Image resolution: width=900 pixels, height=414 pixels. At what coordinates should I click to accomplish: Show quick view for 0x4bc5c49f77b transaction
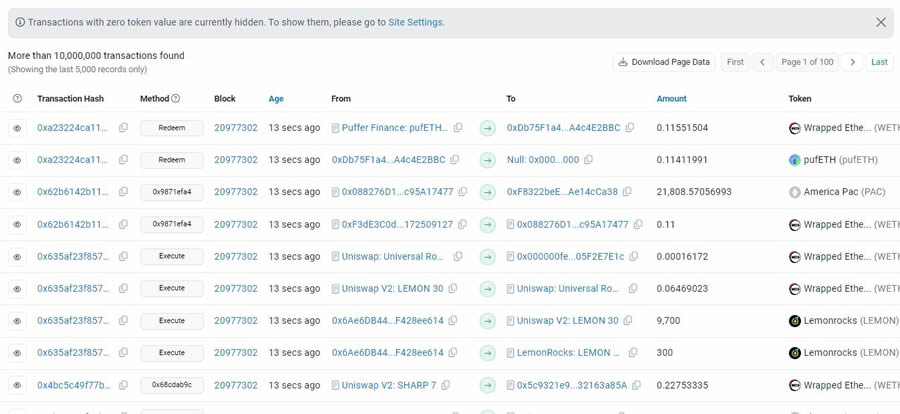coord(17,385)
